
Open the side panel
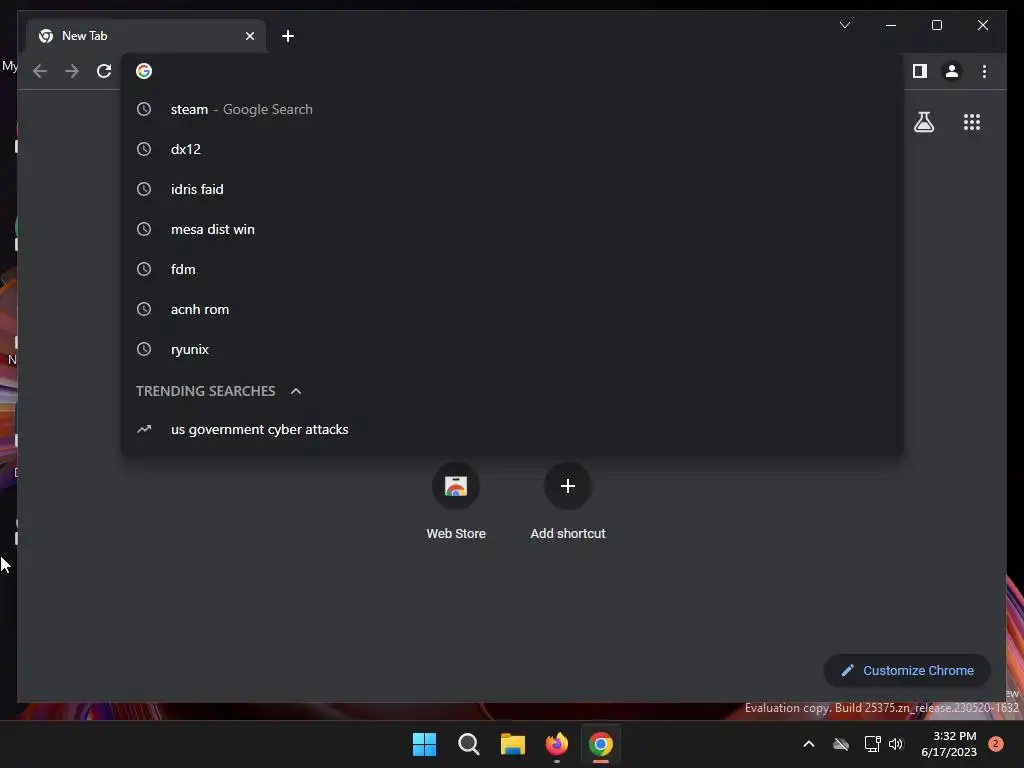pos(920,71)
